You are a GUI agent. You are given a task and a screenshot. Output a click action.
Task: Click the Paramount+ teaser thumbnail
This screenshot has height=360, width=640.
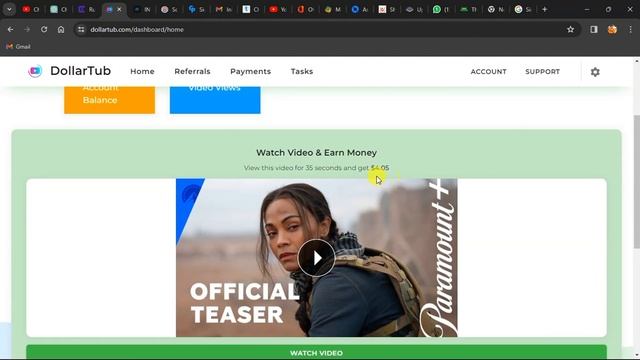(x=317, y=258)
